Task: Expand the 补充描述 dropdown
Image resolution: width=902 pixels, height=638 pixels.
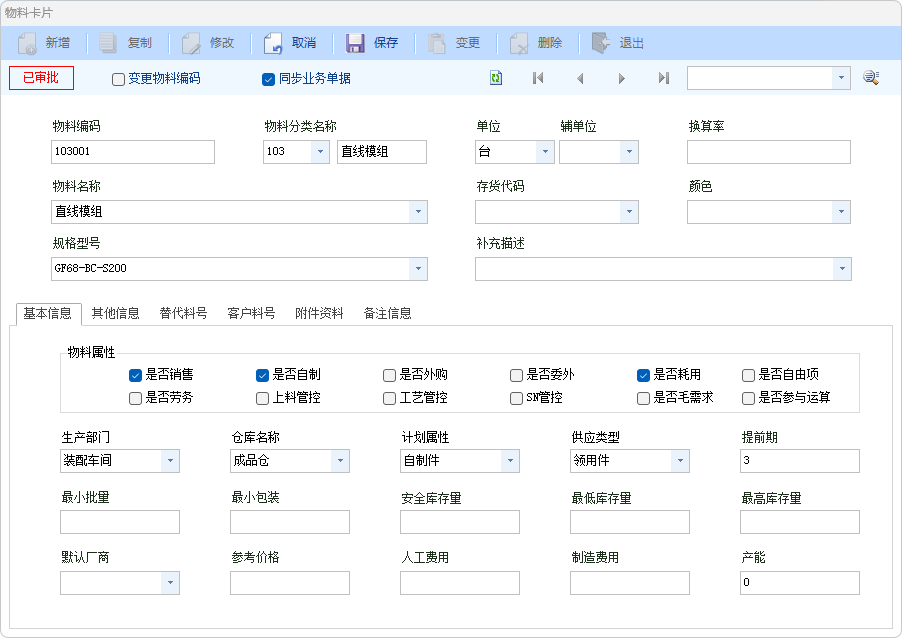Action: 842,269
